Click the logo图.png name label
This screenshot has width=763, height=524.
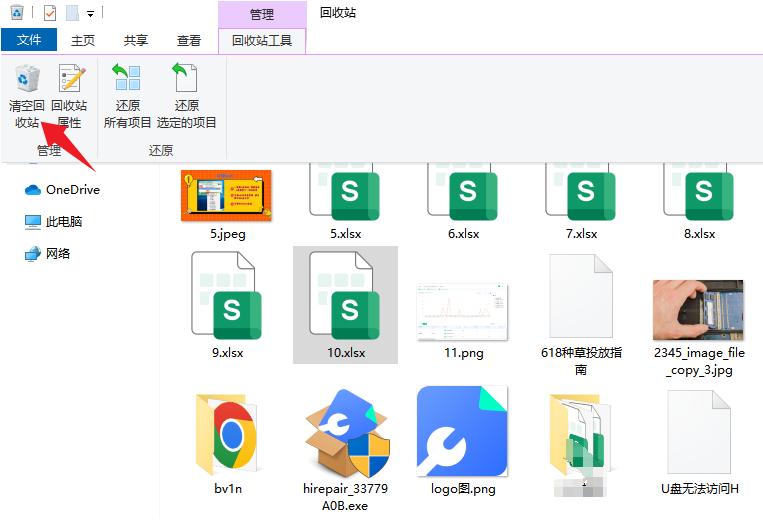pos(463,489)
